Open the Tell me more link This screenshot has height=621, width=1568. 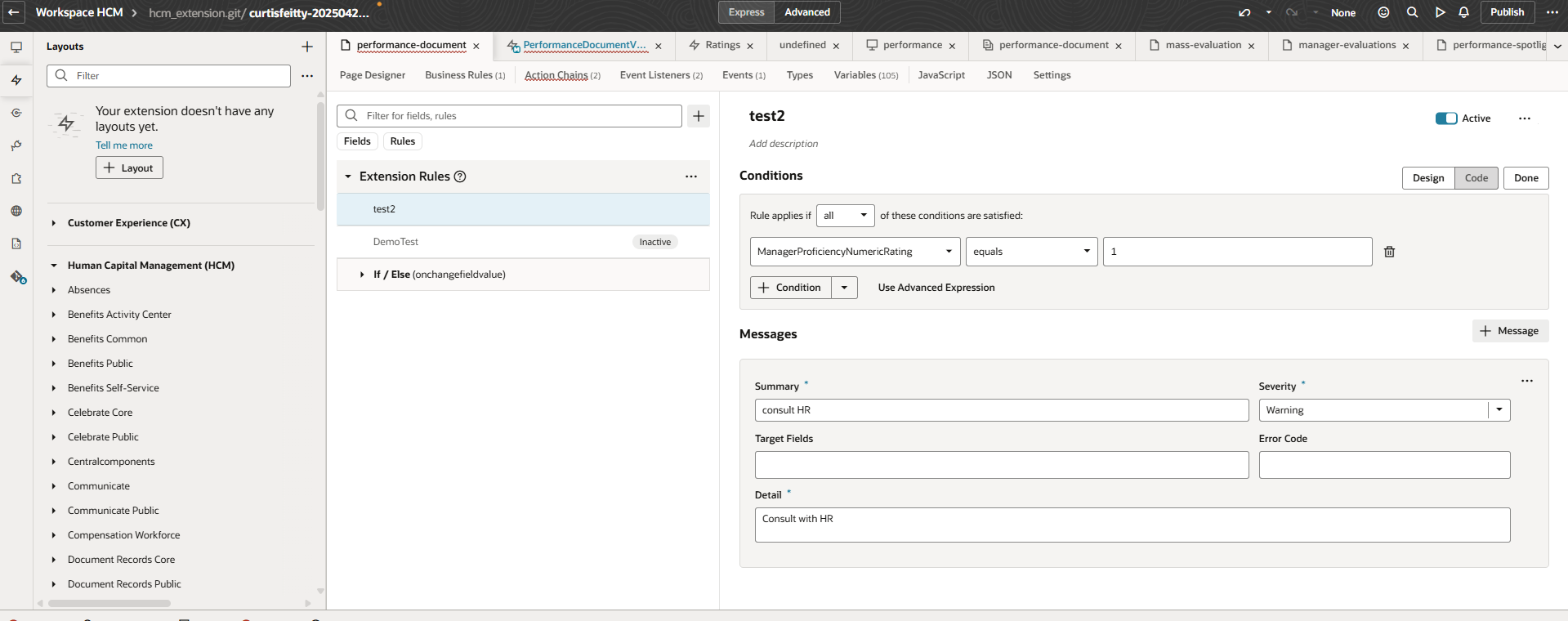coord(124,145)
